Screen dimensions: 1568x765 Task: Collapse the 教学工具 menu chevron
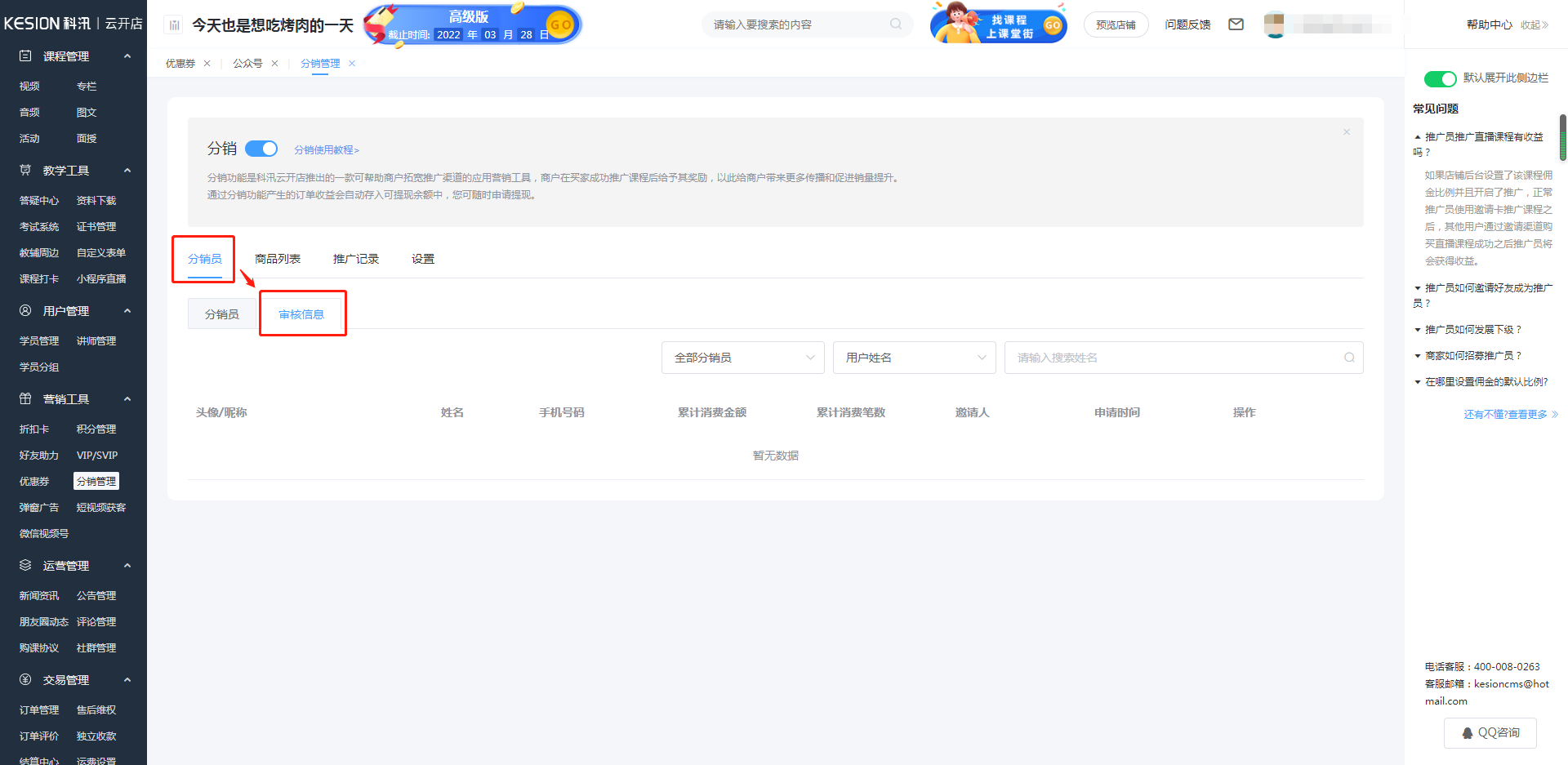(127, 171)
